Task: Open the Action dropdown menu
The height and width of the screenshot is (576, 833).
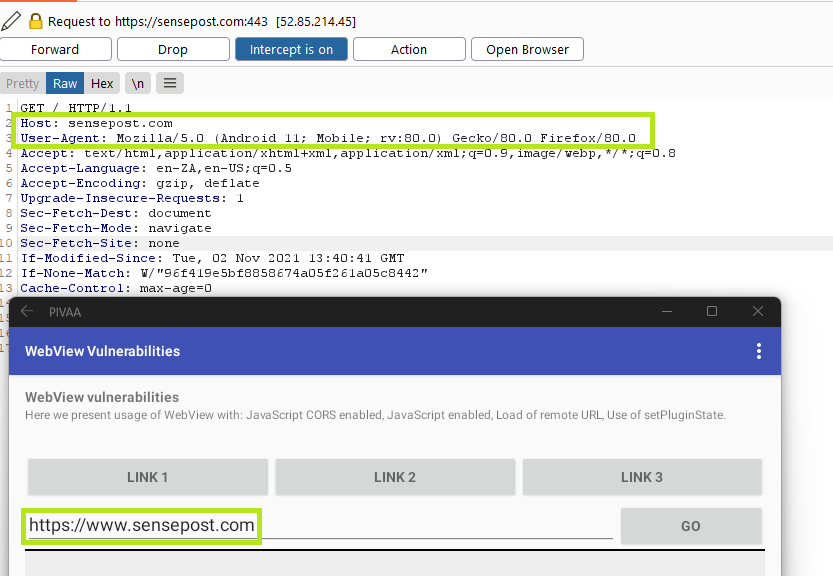Action: 409,50
